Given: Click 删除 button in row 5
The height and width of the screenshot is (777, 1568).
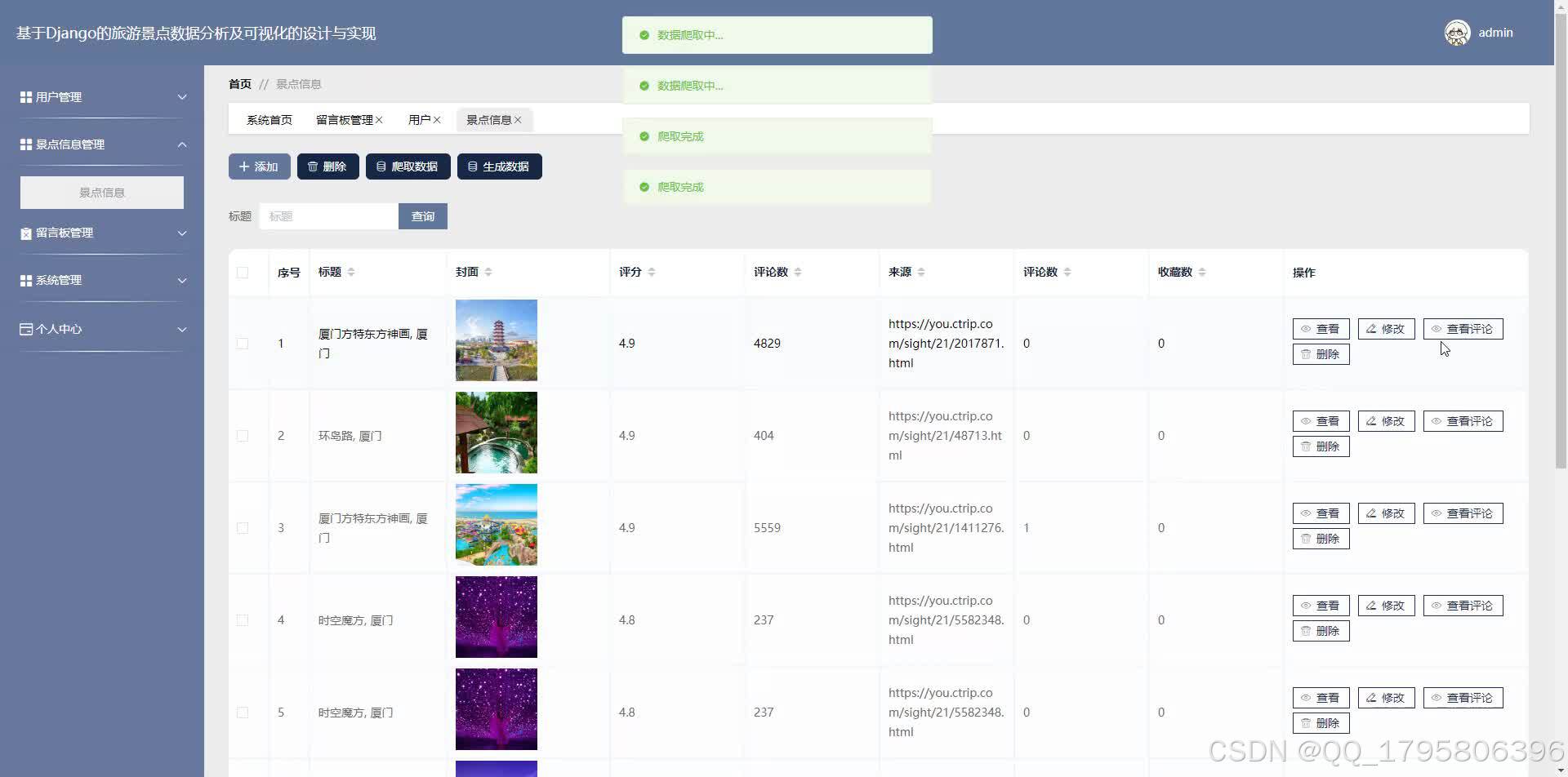Looking at the screenshot, I should [1321, 723].
